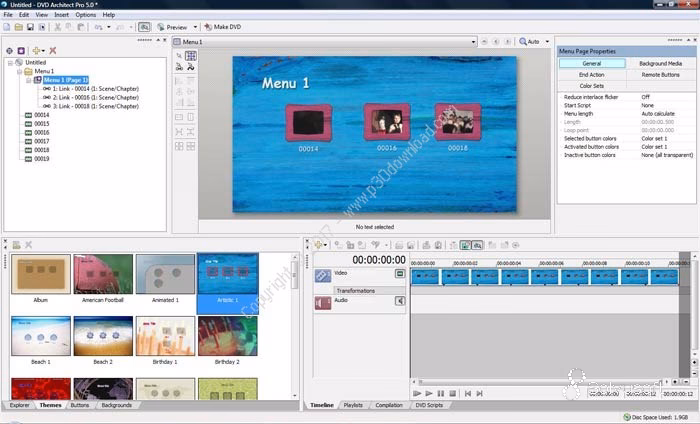Mute the Audio track with speaker button
This screenshot has width=700, height=424.
400,301
